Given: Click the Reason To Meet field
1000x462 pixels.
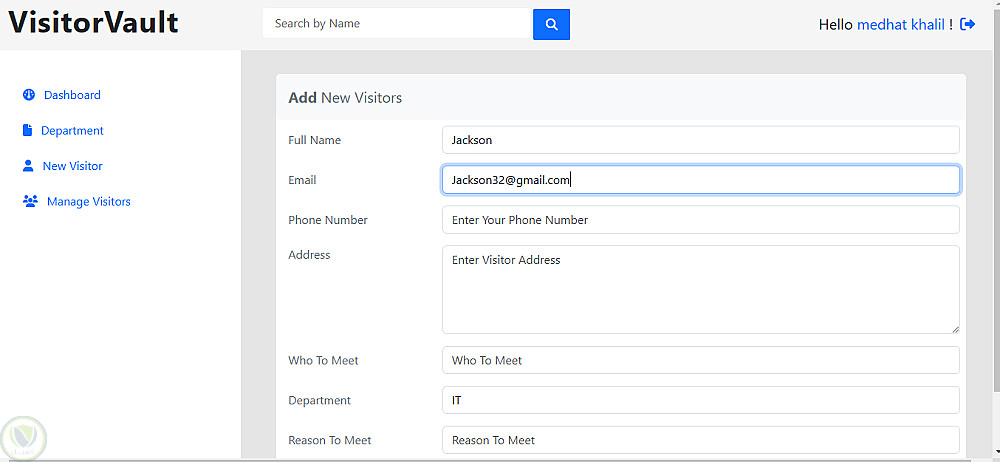Looking at the screenshot, I should tap(700, 440).
